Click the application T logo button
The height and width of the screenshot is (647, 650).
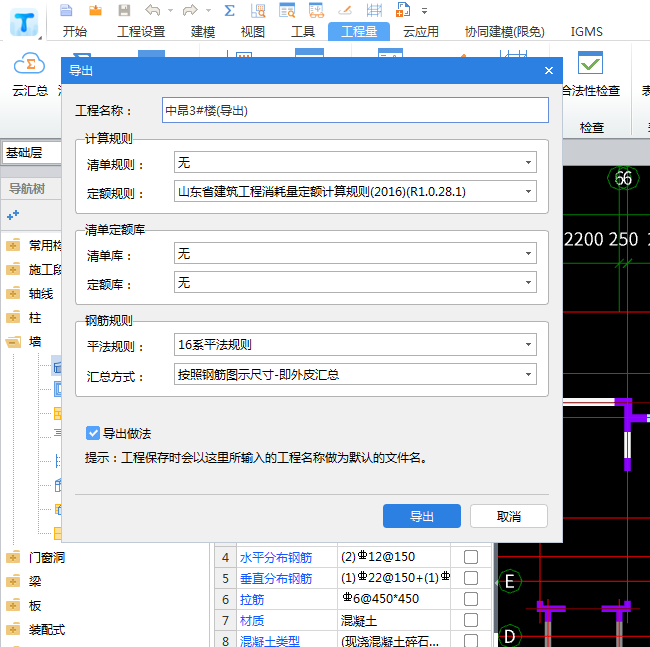(24, 23)
